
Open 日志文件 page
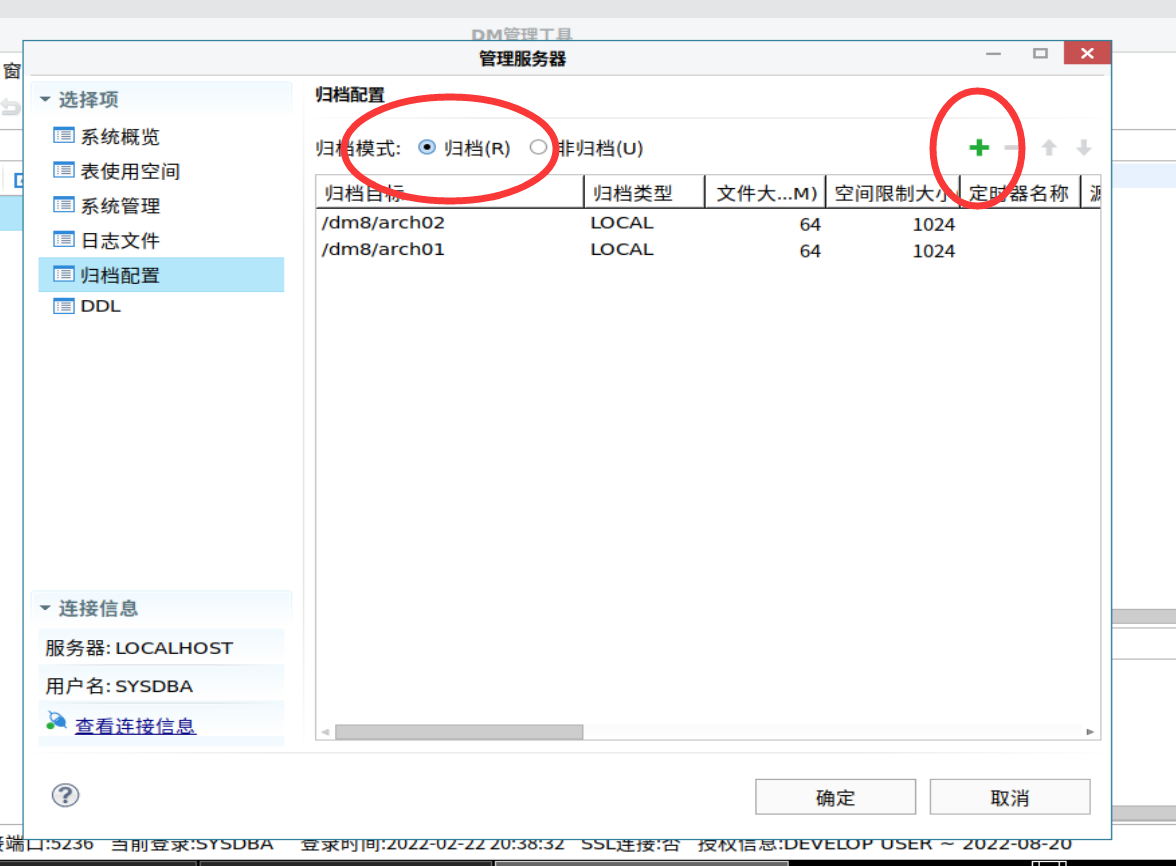120,241
